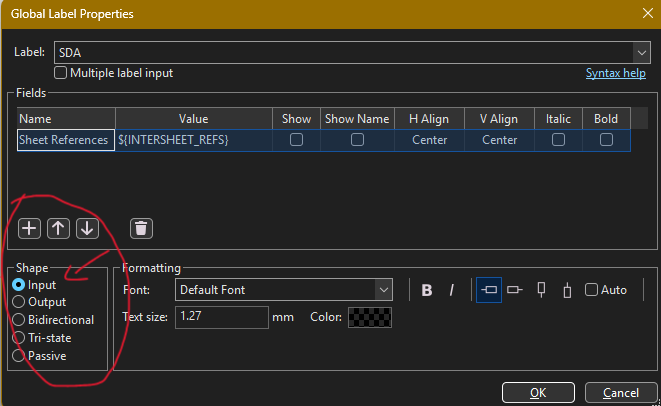
Task: Click the ${INTERSHEET_REFS} value cell
Action: 194,140
